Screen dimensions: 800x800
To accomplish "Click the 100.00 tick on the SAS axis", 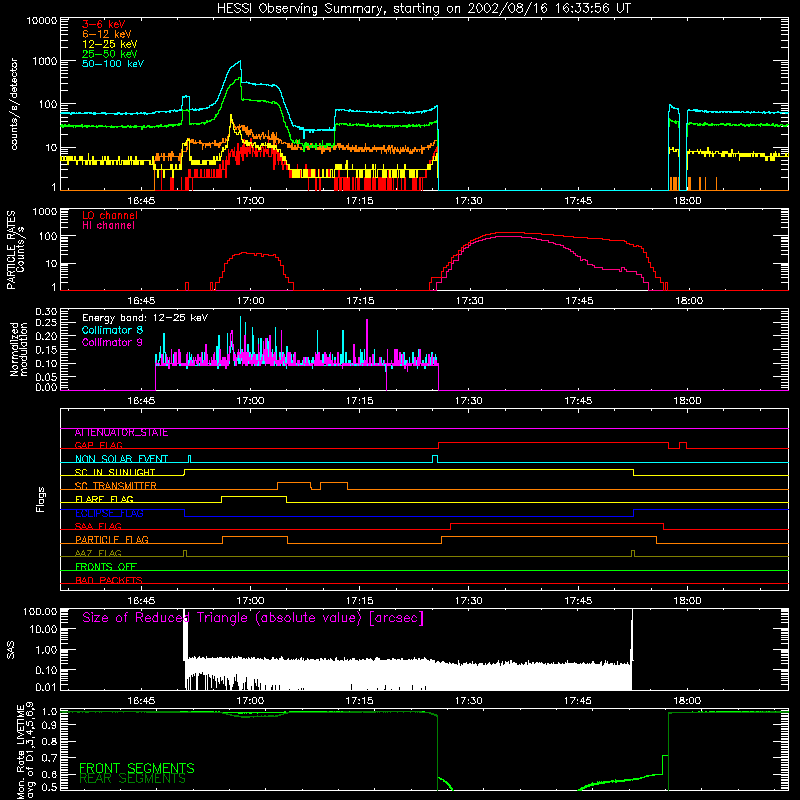I will pyautogui.click(x=40, y=612).
